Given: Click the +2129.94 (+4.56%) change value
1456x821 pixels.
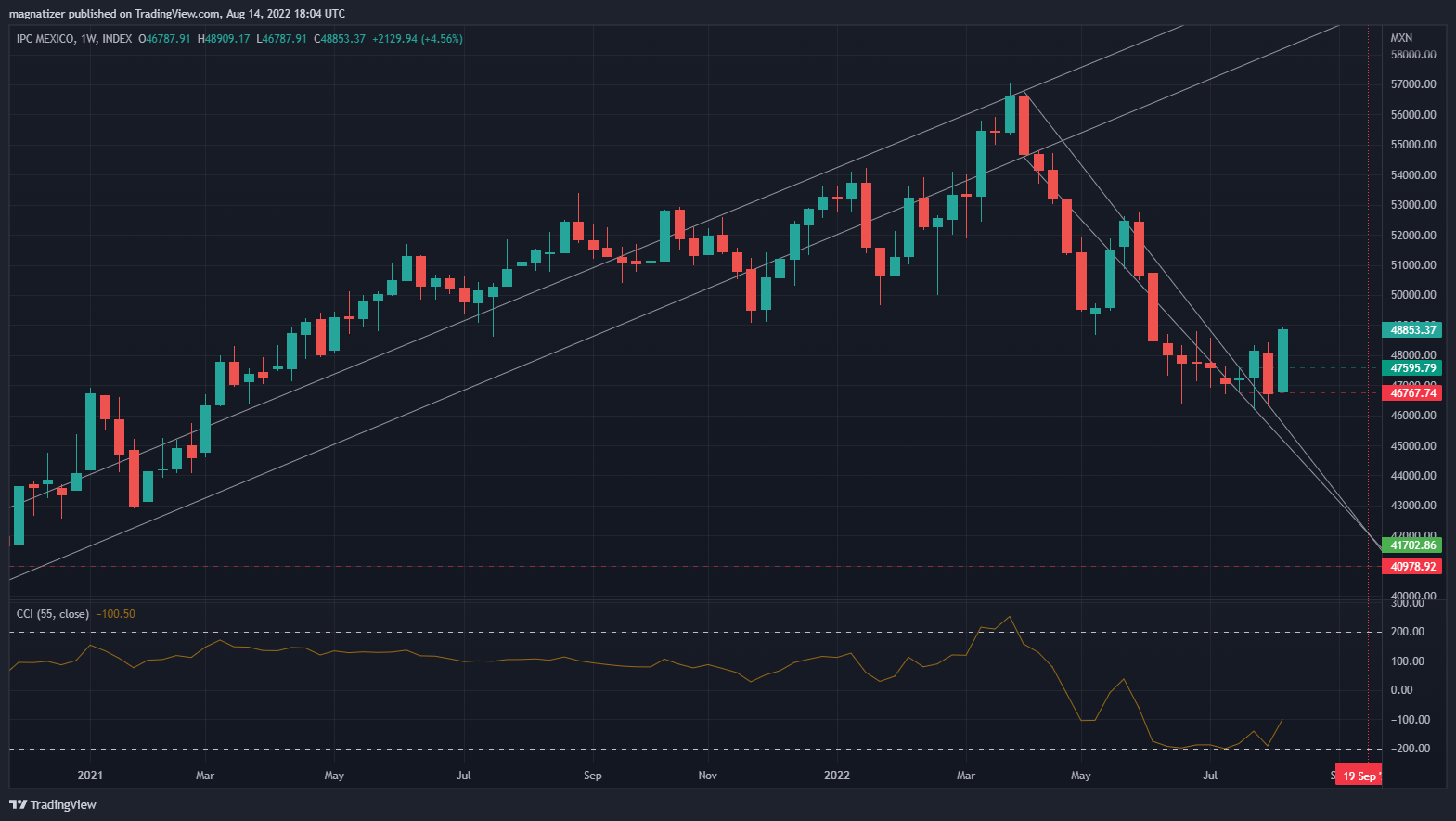Looking at the screenshot, I should coord(417,39).
